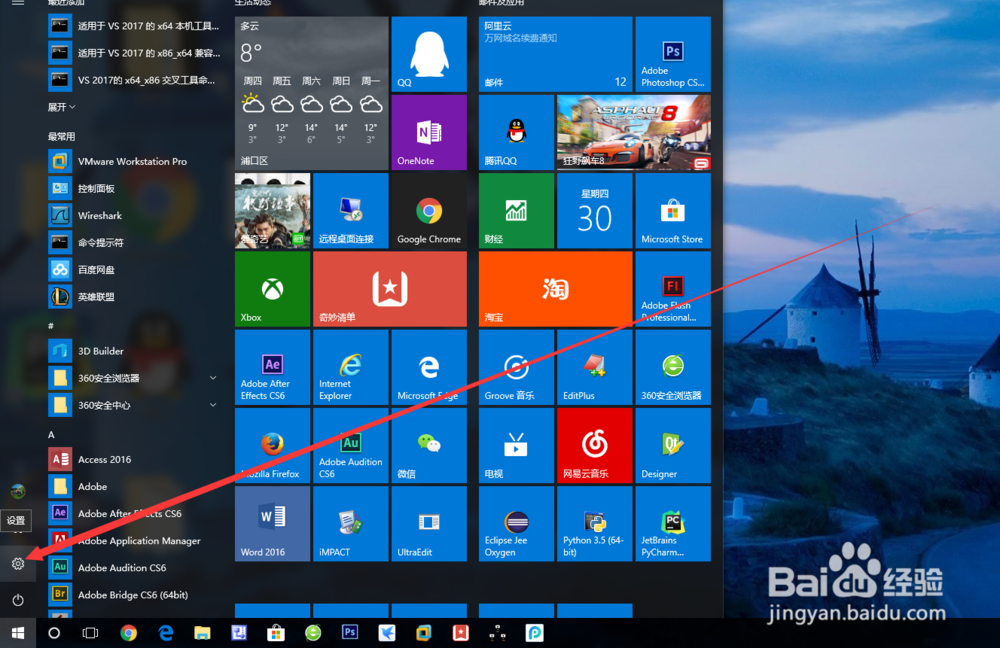Expand the 360安全浏览器 folder chevron
Viewport: 1000px width, 648px height.
pyautogui.click(x=213, y=378)
